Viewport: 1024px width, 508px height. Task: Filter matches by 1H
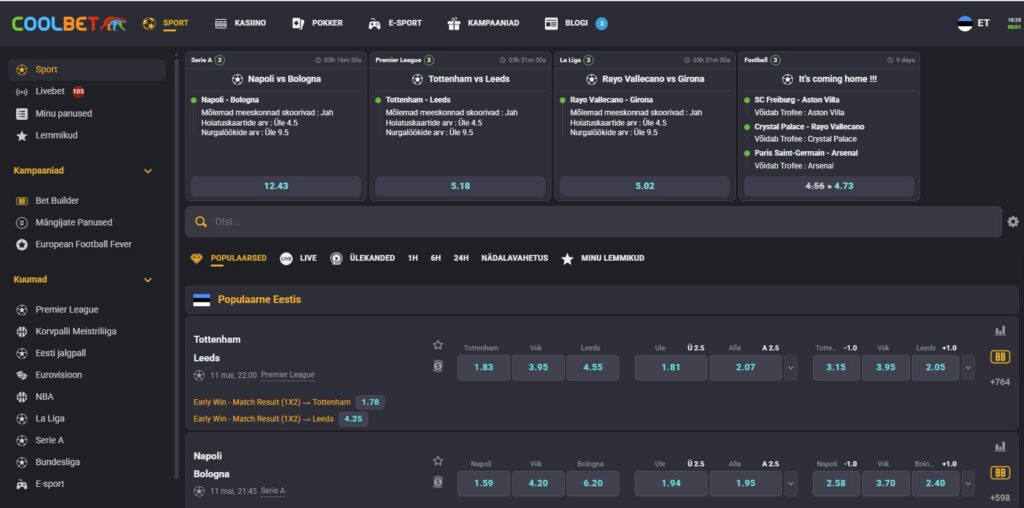pyautogui.click(x=413, y=258)
